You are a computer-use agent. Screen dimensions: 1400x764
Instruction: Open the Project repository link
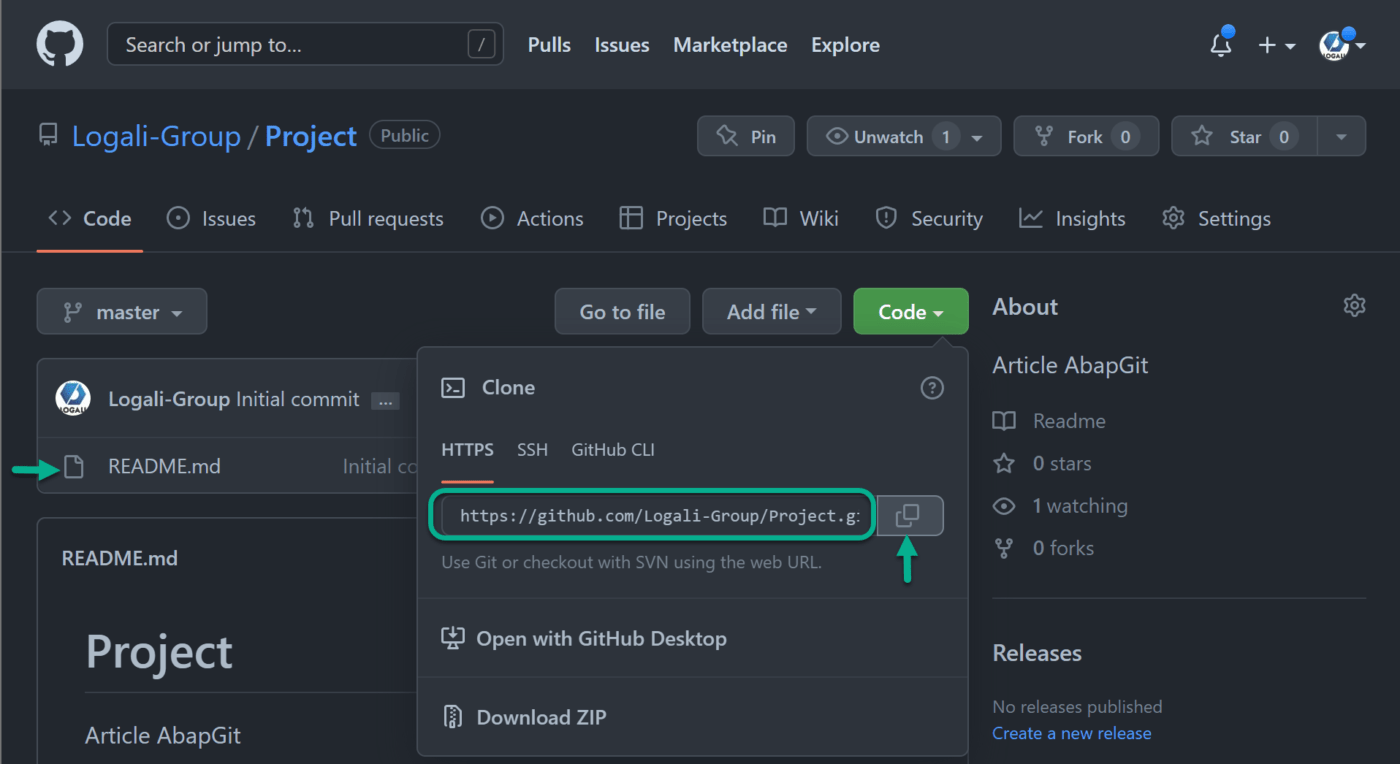point(311,137)
